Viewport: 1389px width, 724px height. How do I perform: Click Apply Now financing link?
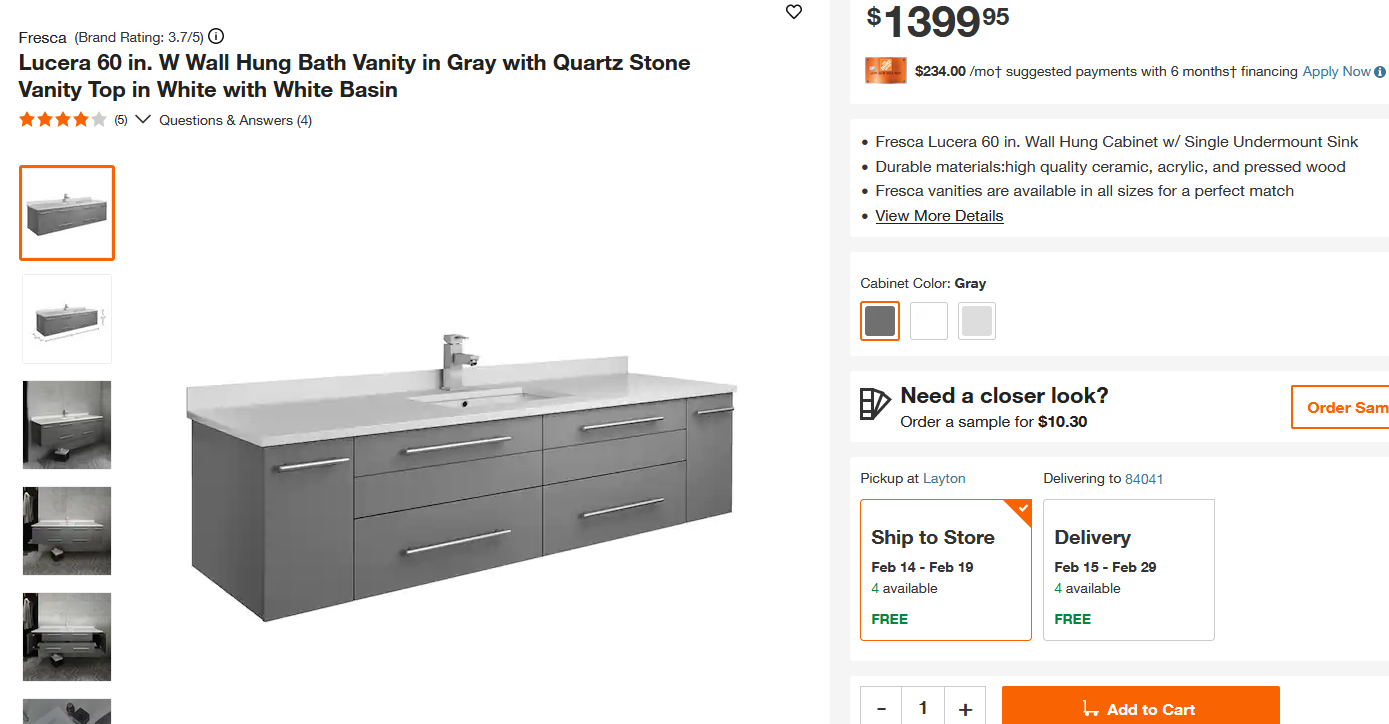(x=1336, y=72)
